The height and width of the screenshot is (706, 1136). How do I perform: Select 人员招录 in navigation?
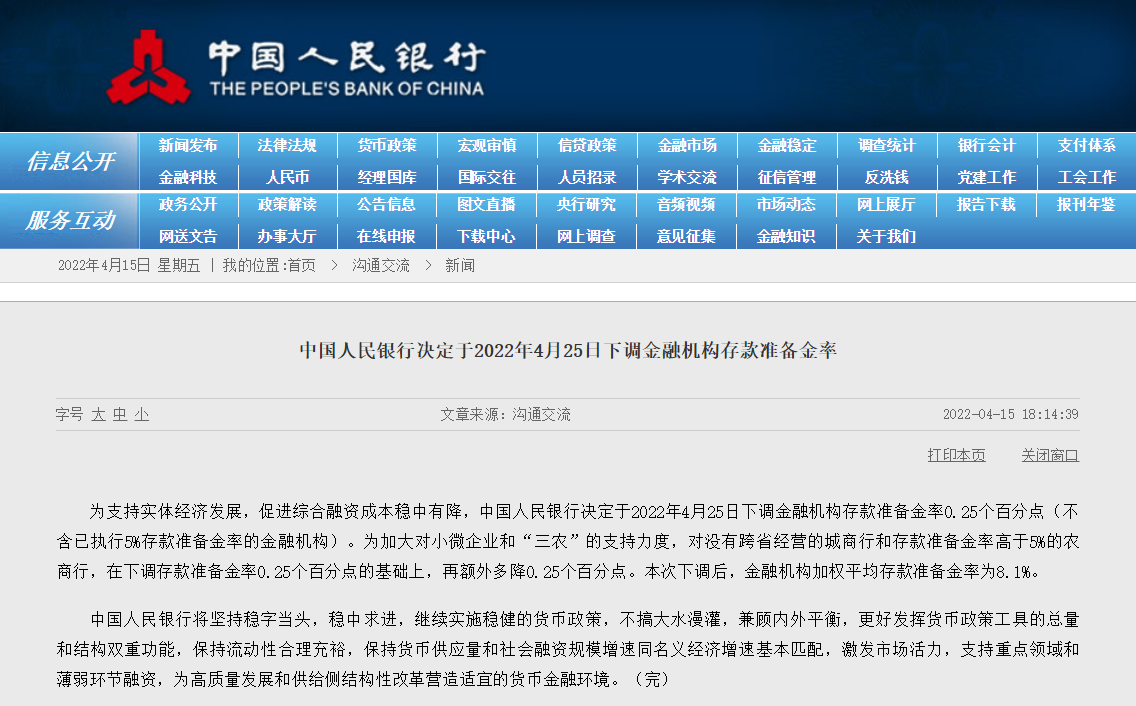[x=587, y=178]
